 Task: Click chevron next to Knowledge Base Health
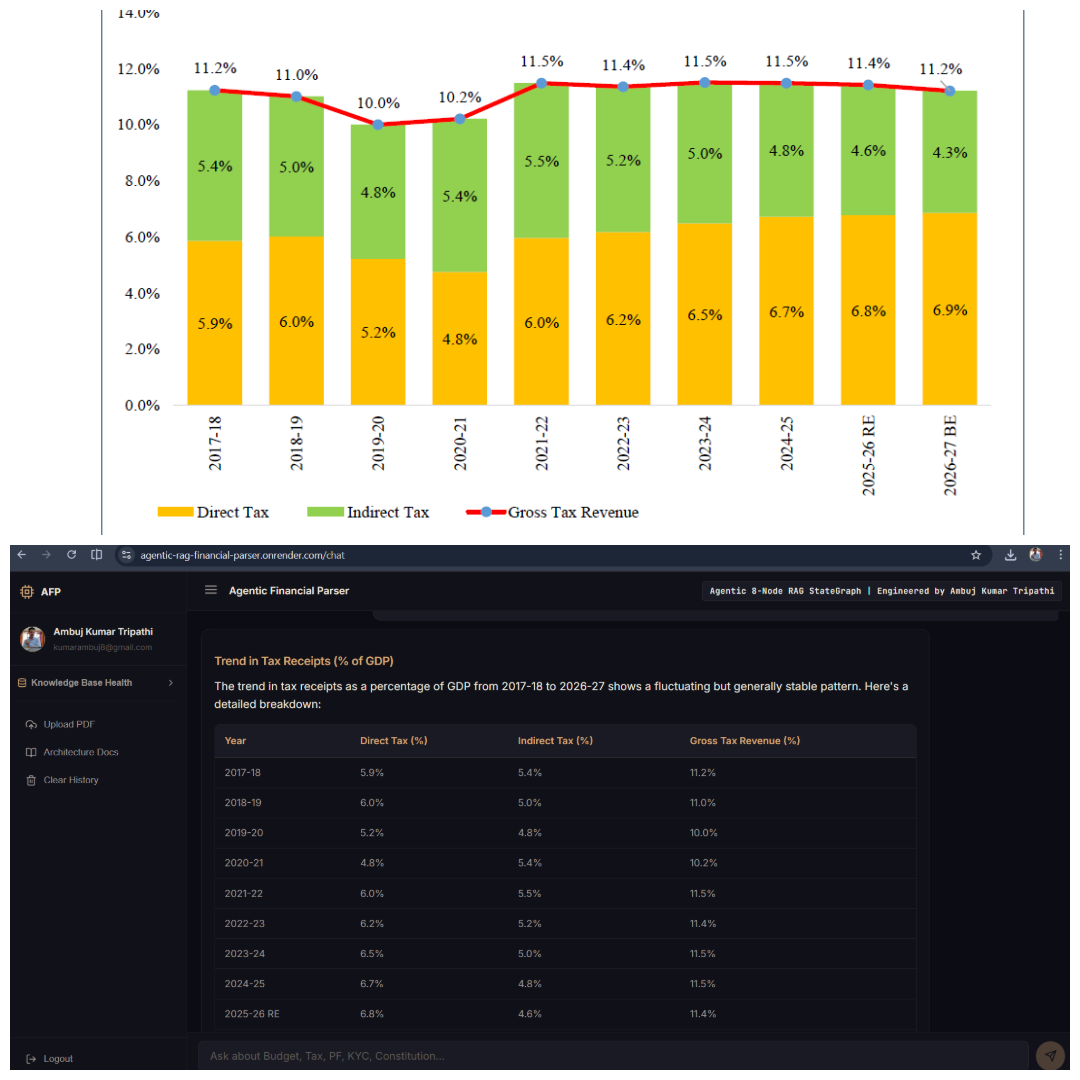click(171, 683)
